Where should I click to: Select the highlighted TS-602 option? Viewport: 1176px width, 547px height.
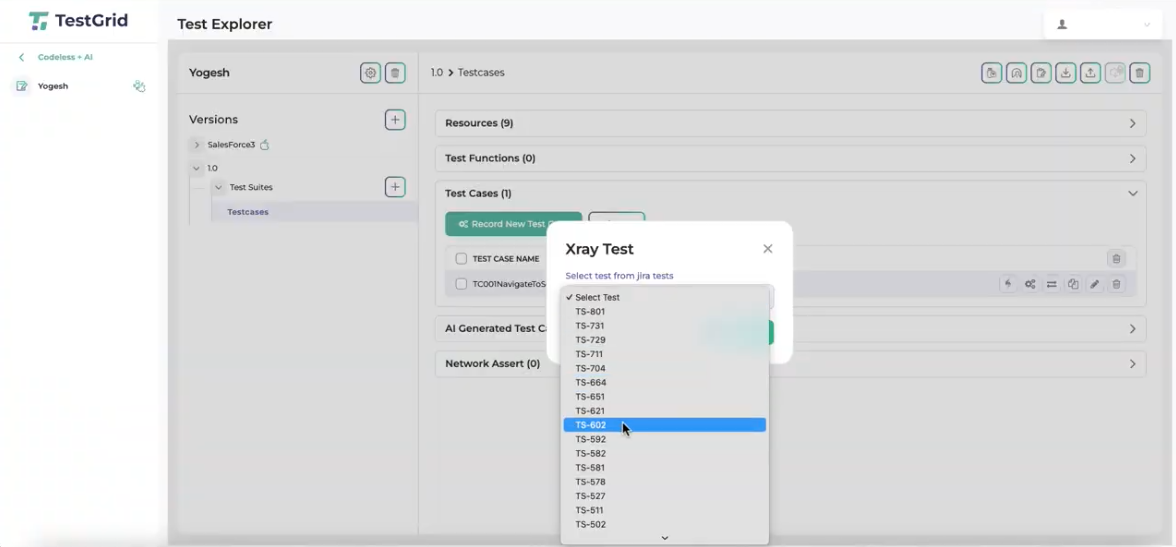point(664,425)
